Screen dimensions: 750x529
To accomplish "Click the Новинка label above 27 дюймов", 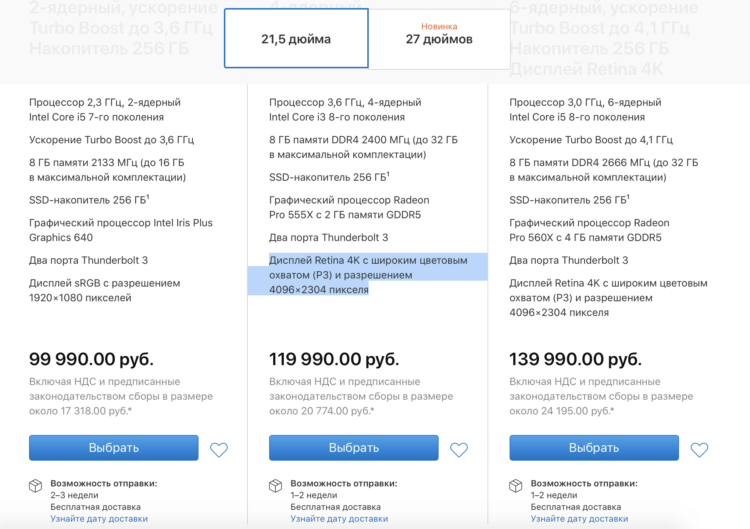I will pos(439,26).
